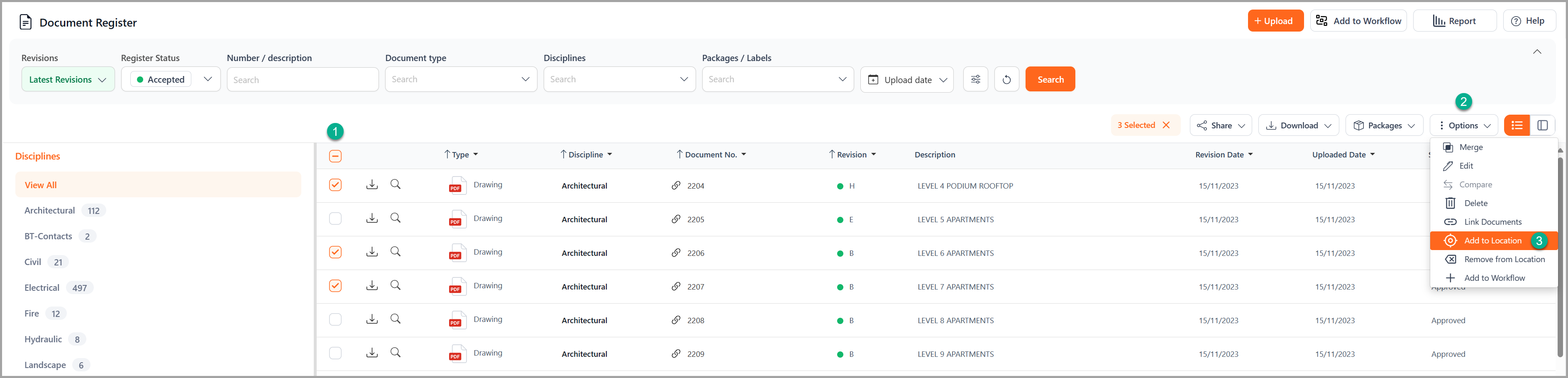Preview document 2205 with magnifier icon
The height and width of the screenshot is (378, 1568).
tap(396, 218)
